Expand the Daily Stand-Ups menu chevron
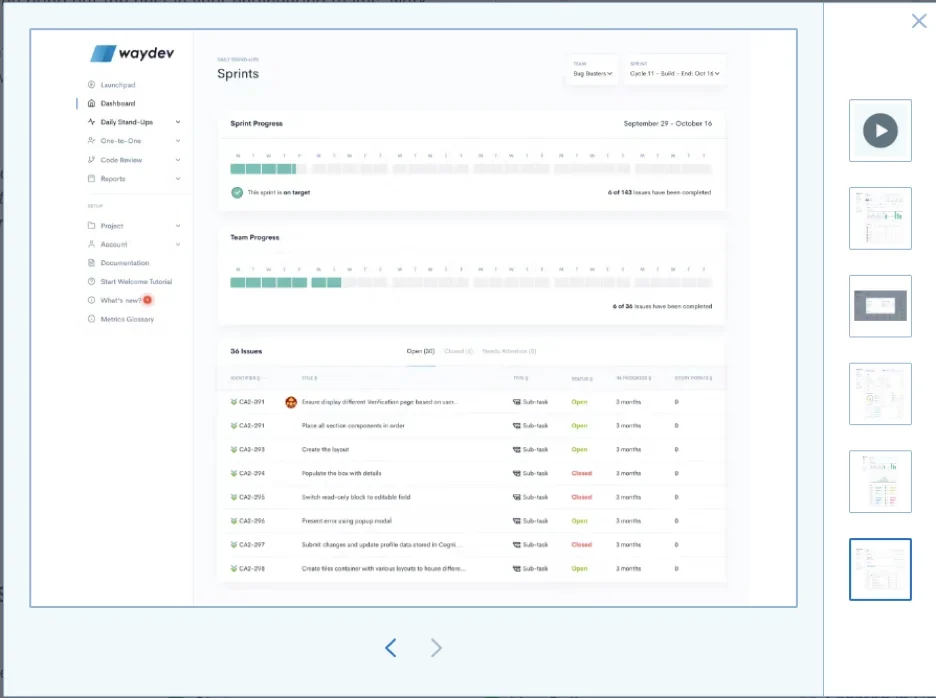This screenshot has height=698, width=936. (x=178, y=122)
